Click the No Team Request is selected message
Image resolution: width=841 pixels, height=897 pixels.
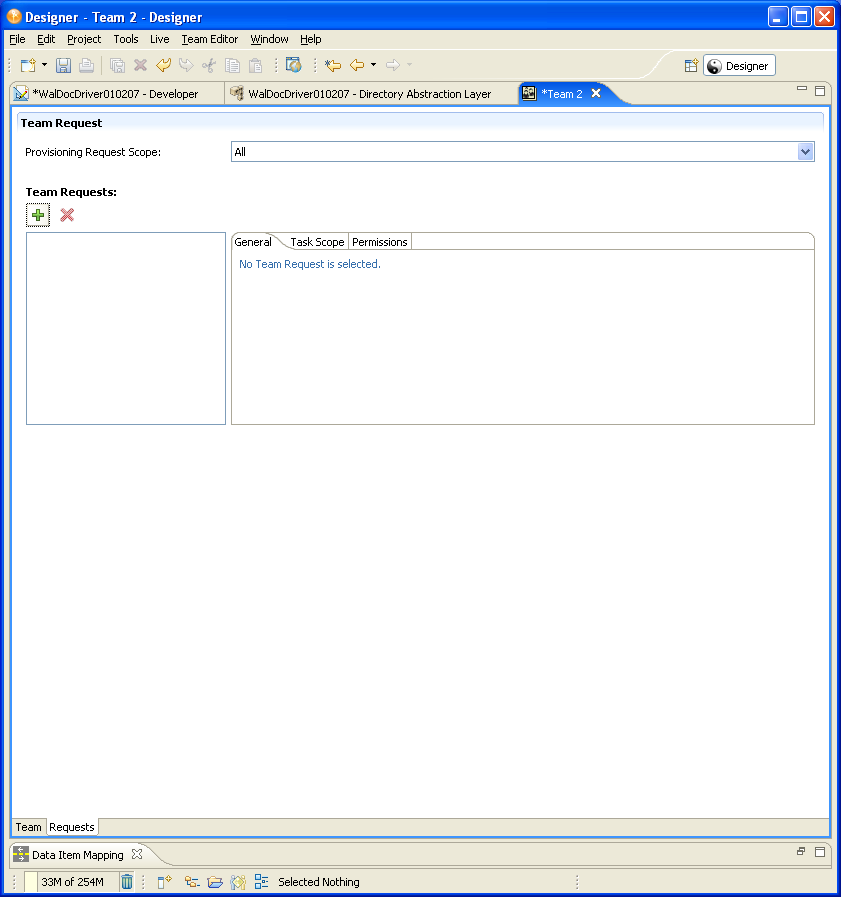click(x=310, y=264)
